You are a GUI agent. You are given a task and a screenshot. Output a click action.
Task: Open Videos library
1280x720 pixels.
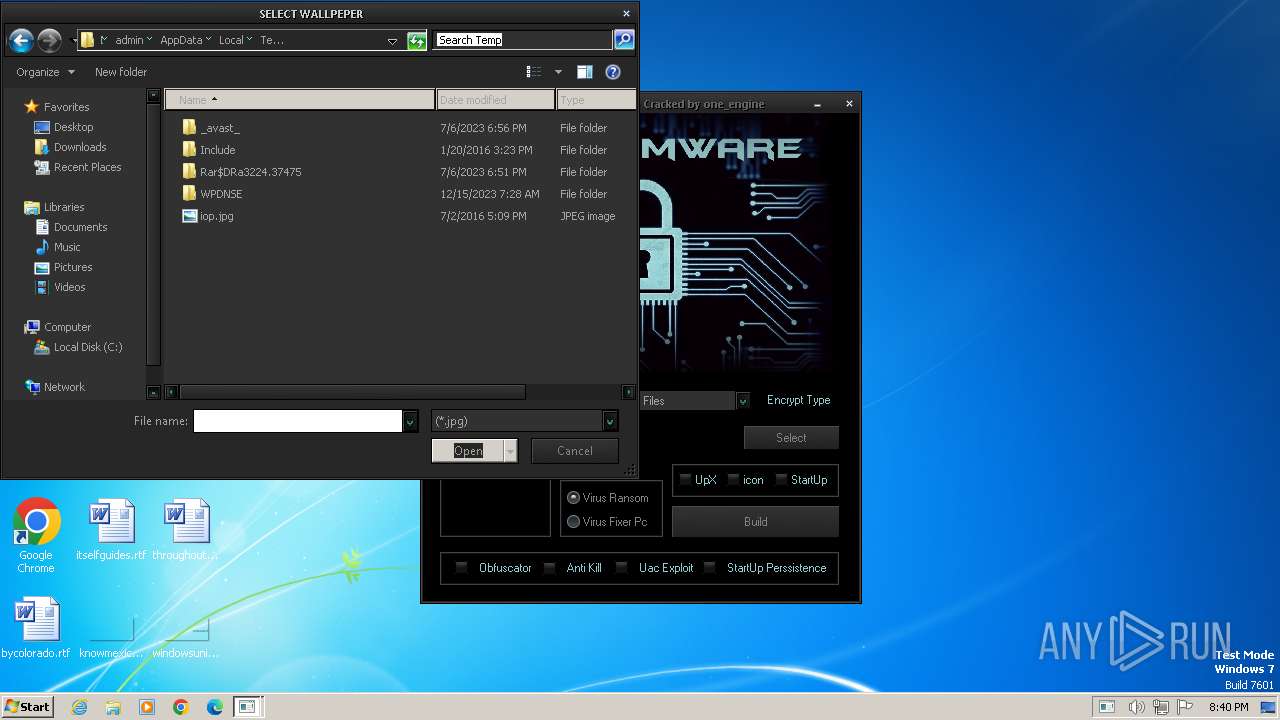(x=60, y=287)
